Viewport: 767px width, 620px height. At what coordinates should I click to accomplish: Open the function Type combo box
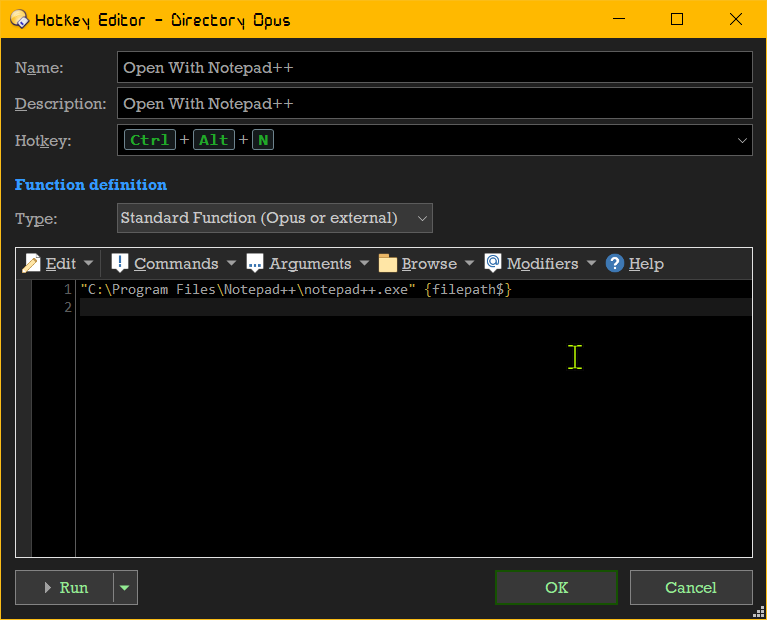(274, 218)
